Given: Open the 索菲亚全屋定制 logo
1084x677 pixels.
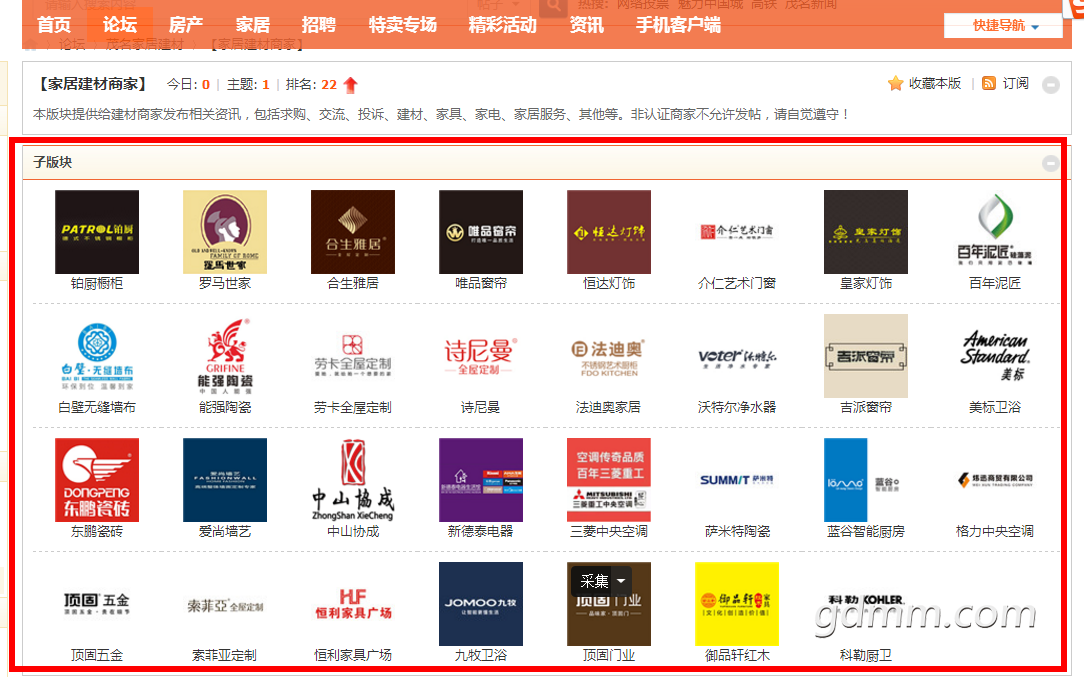Looking at the screenshot, I should pyautogui.click(x=225, y=604).
